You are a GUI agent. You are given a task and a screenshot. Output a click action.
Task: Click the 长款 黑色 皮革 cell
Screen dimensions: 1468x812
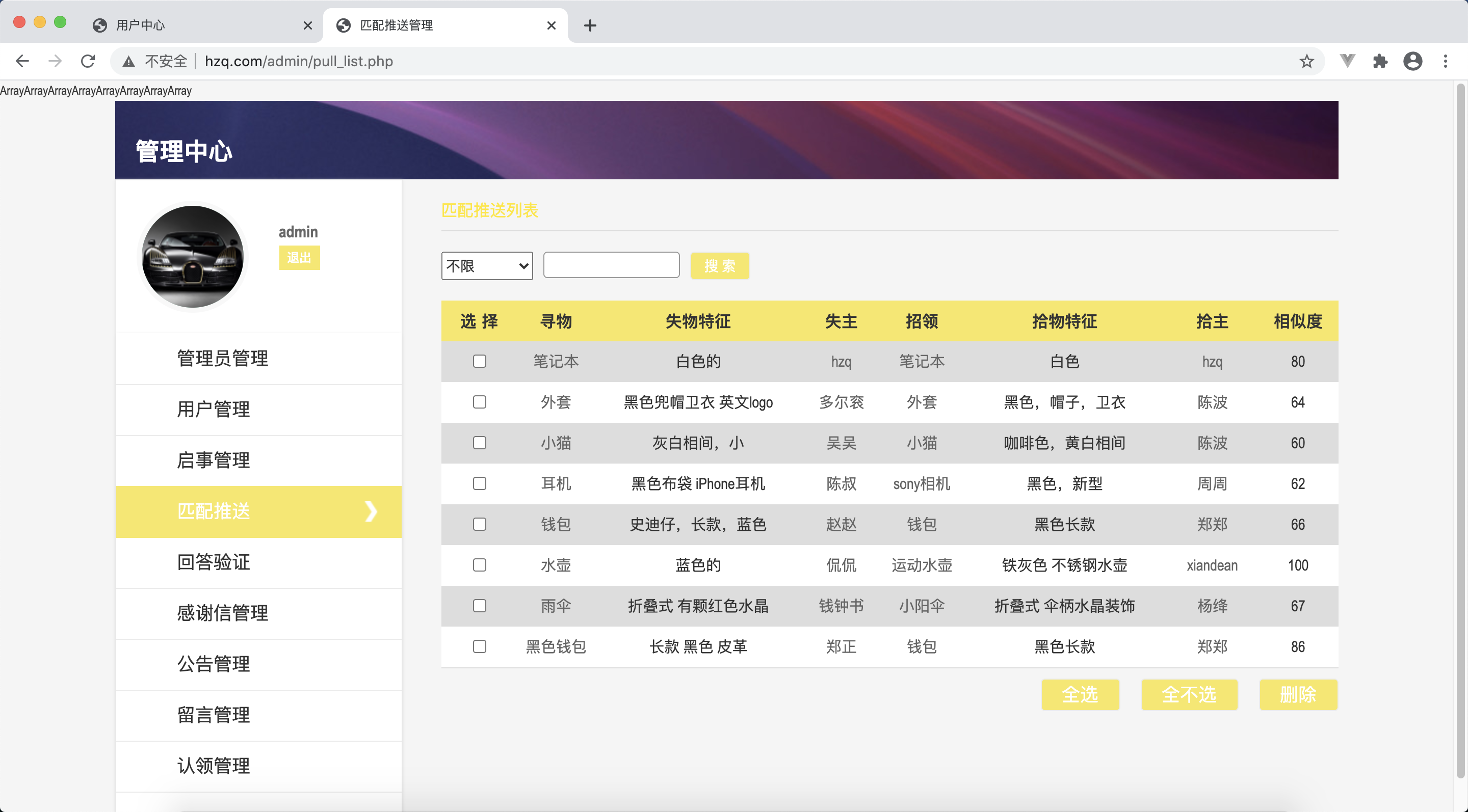(698, 647)
